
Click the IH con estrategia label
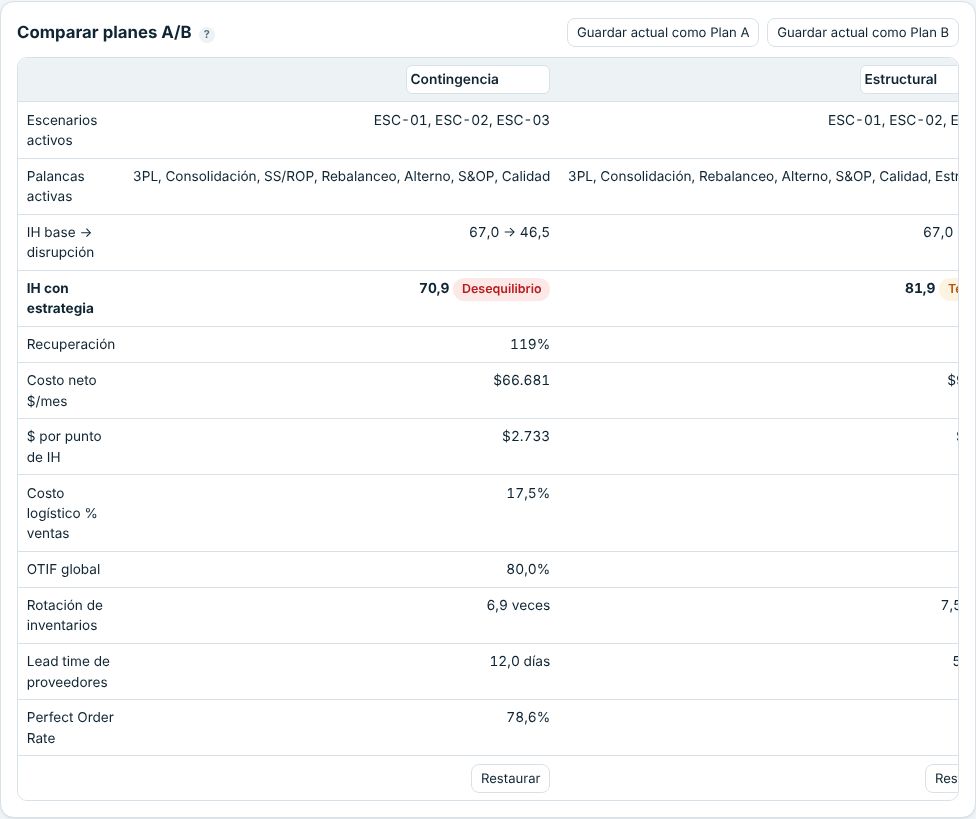pos(60,298)
